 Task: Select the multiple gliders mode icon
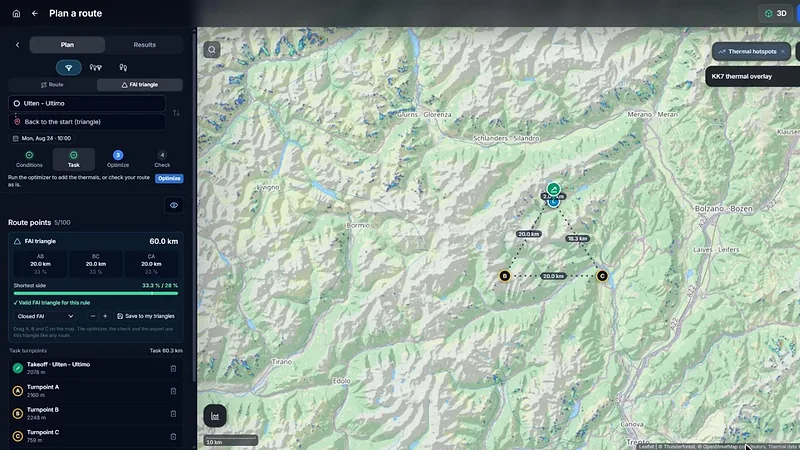tap(95, 67)
